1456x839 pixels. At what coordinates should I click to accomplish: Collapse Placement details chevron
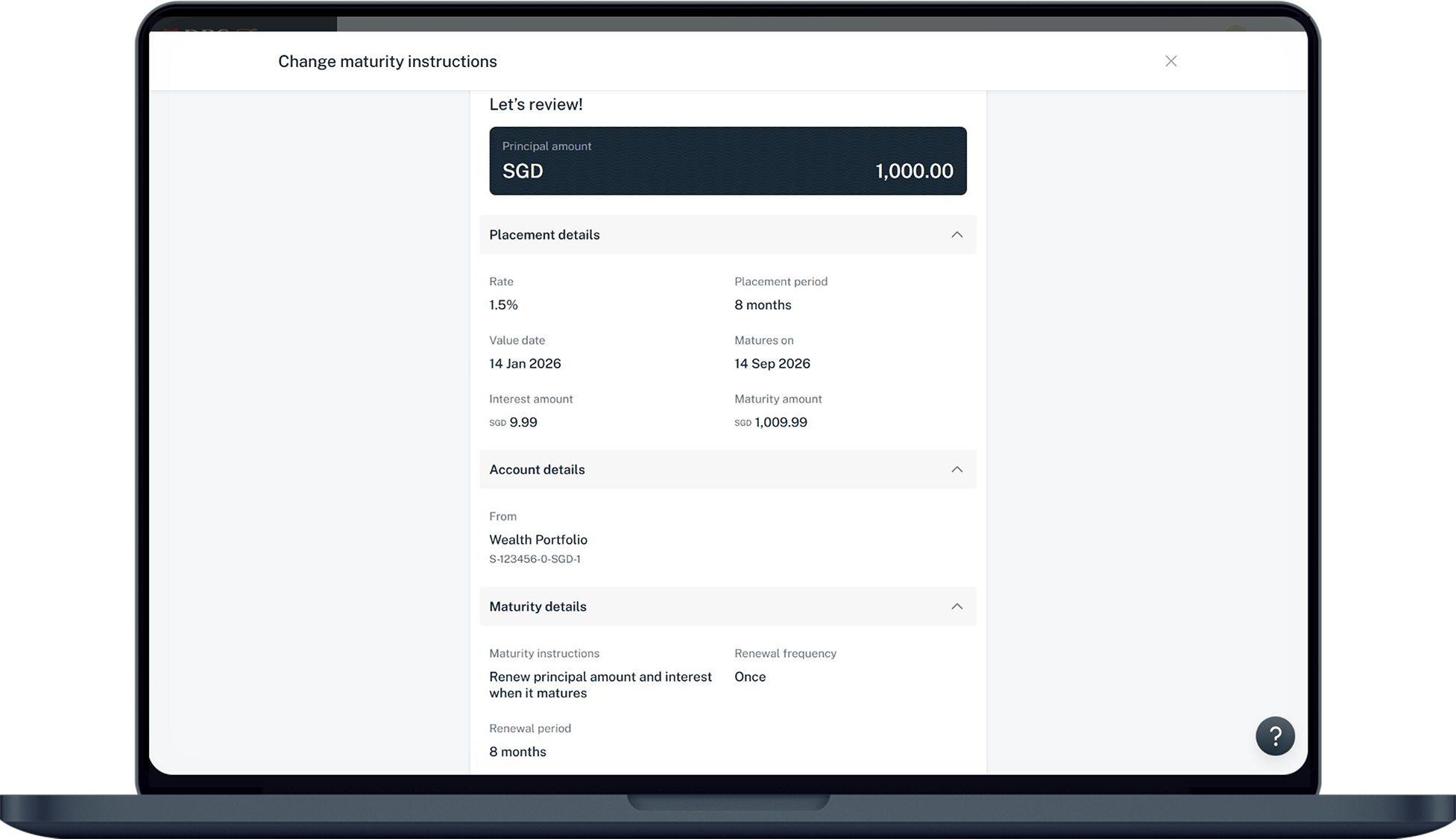[957, 235]
